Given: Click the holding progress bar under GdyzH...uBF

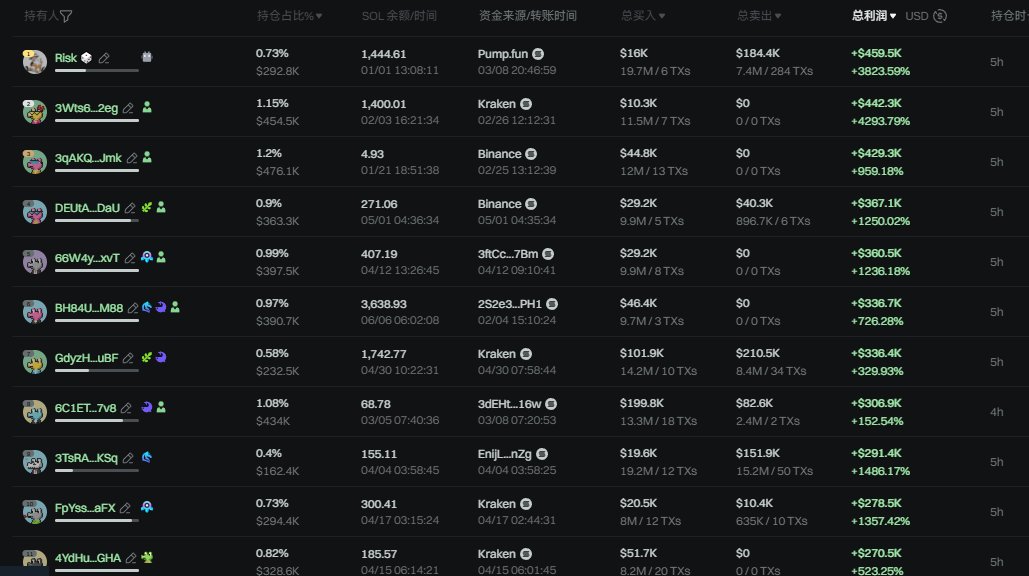Looking at the screenshot, I should (x=96, y=371).
